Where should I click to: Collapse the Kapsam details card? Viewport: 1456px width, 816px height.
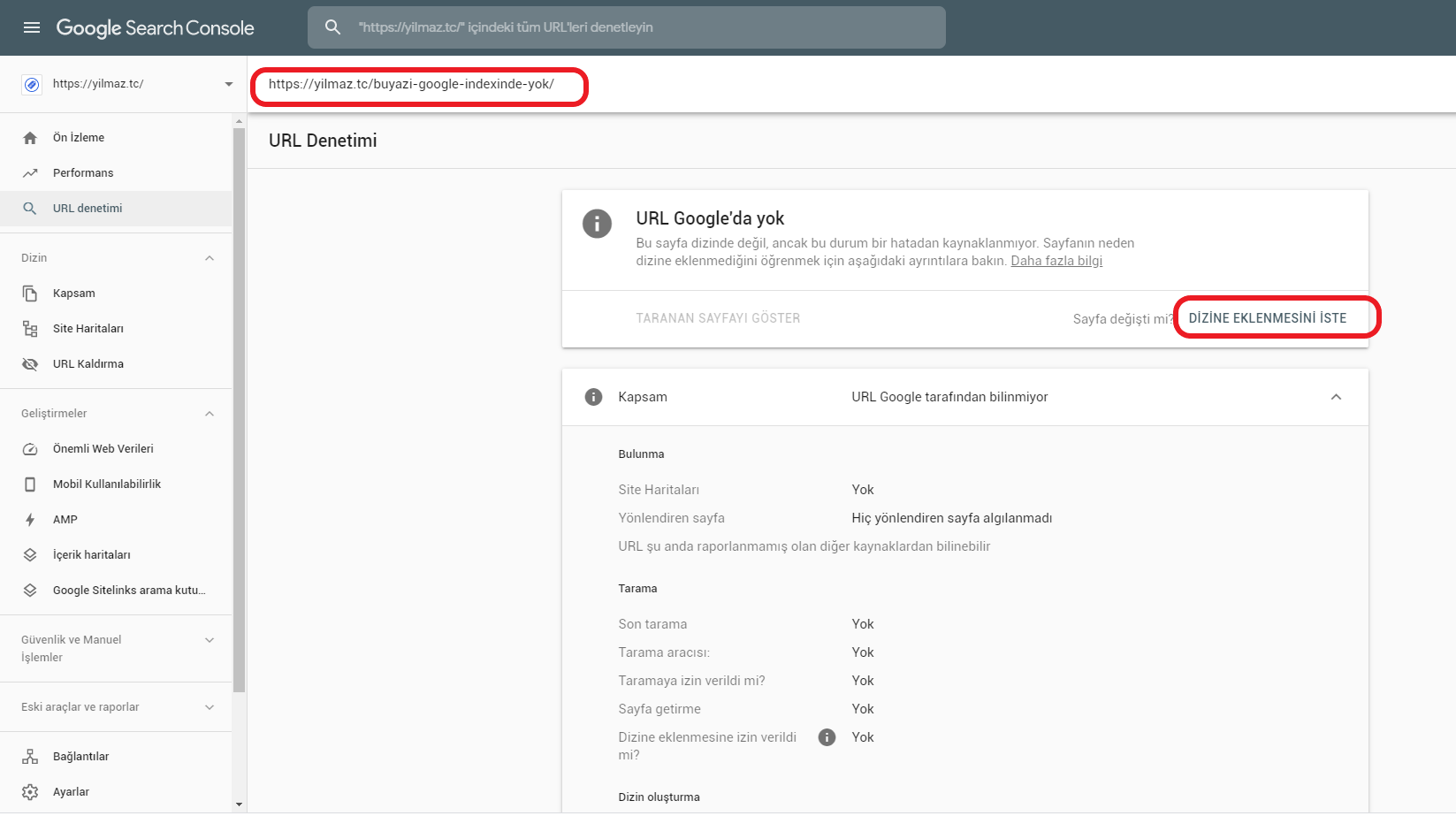[1336, 397]
